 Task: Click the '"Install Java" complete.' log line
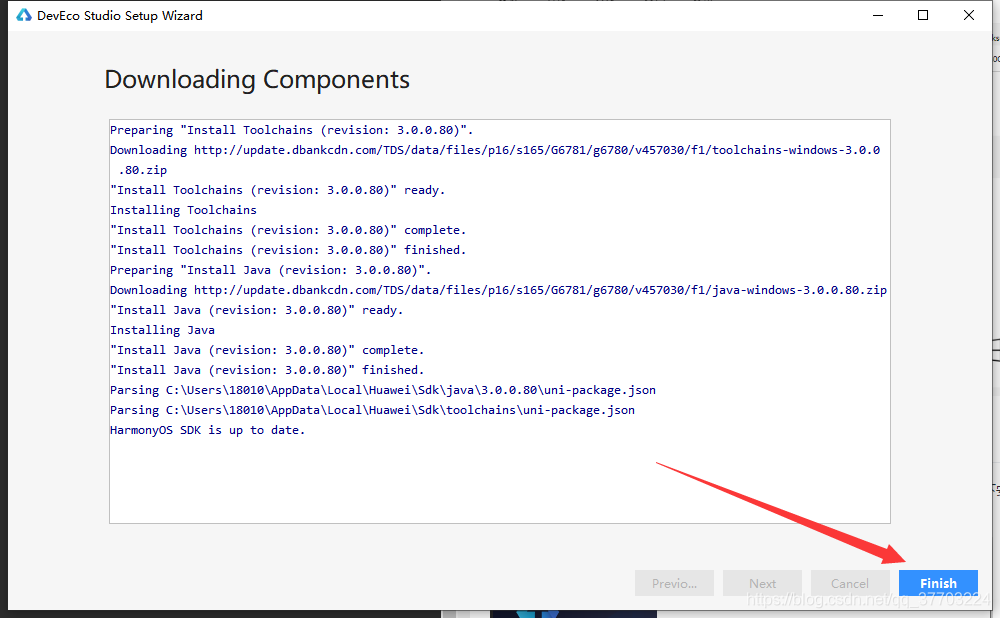[x=267, y=350]
